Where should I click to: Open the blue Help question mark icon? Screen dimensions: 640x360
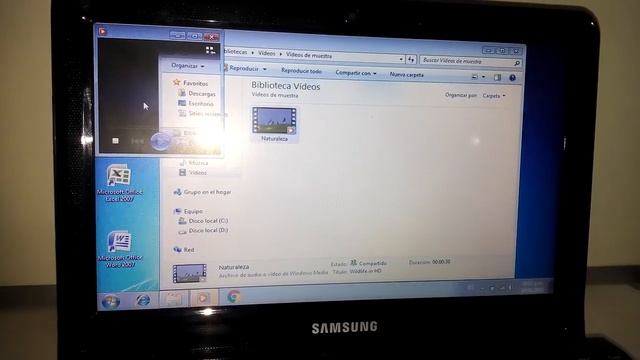click(512, 78)
